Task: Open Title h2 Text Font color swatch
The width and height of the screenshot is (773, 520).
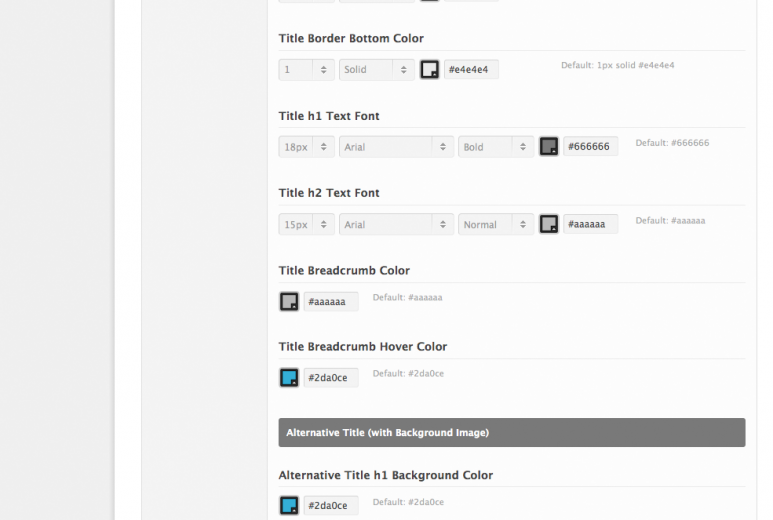Action: tap(549, 224)
